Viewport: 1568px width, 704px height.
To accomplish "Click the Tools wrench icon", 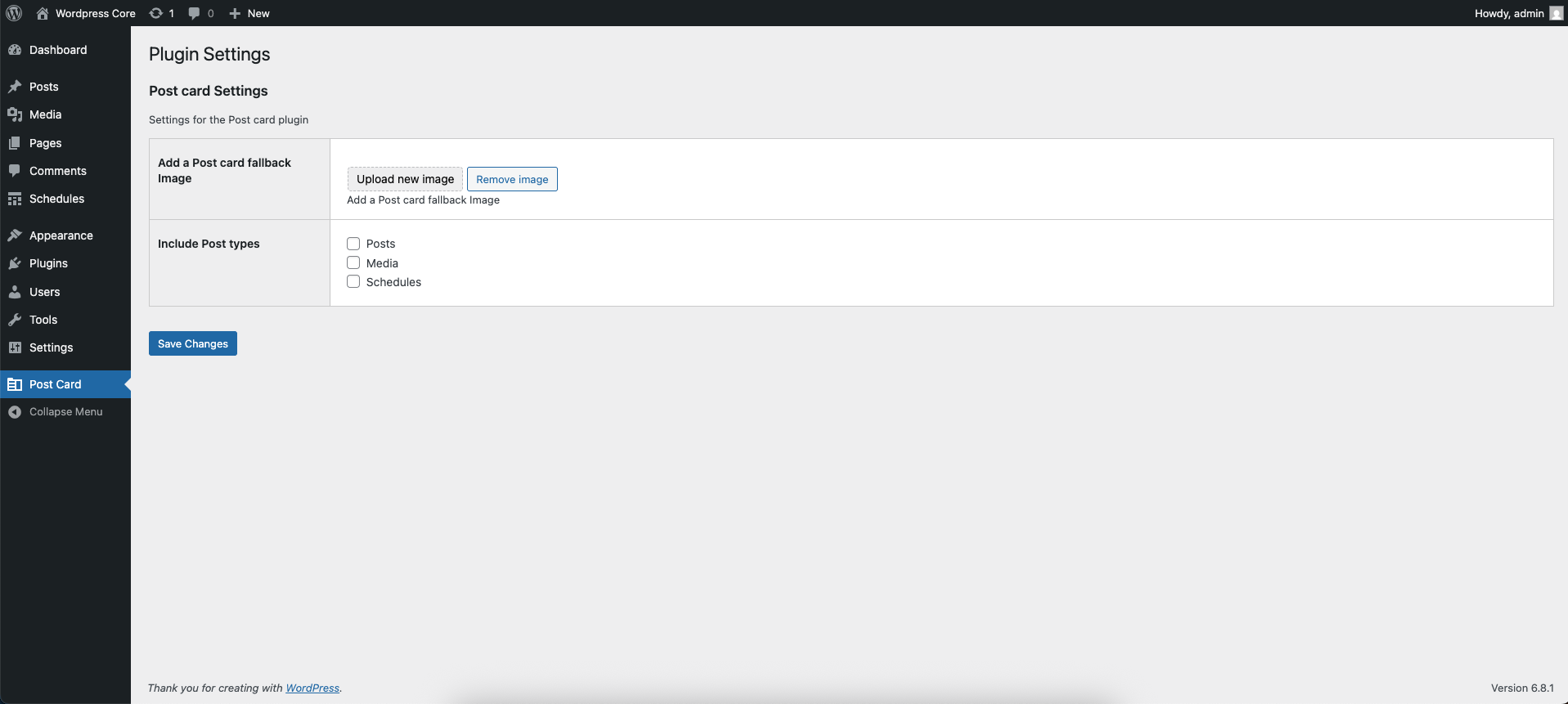I will pyautogui.click(x=15, y=320).
